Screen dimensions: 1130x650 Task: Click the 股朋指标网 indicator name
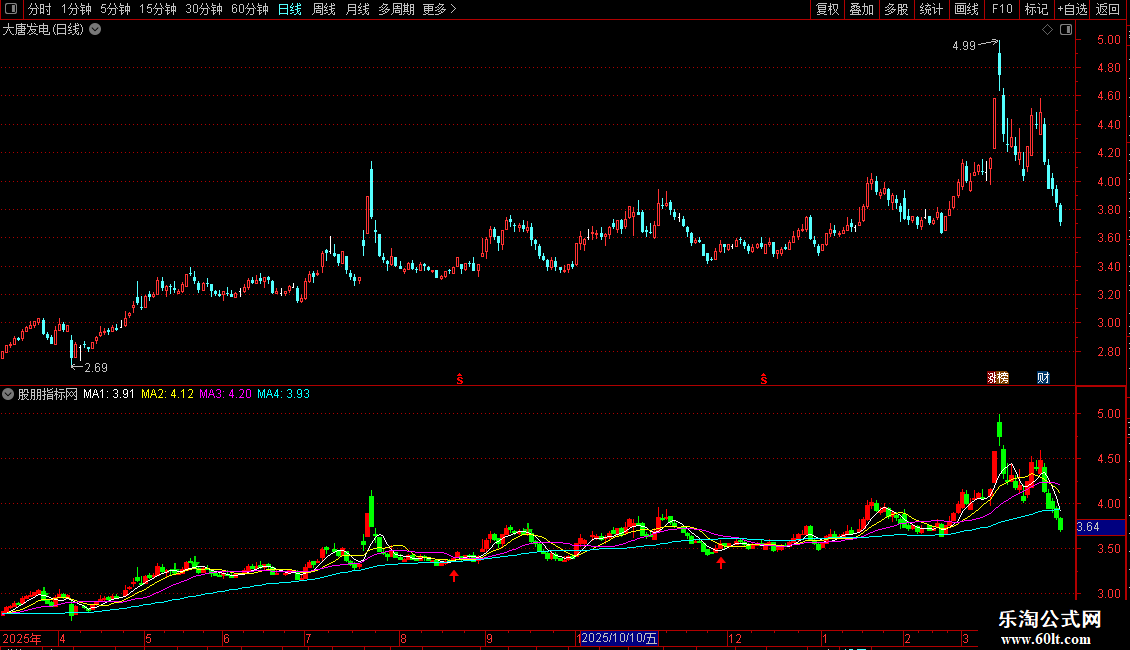point(48,394)
